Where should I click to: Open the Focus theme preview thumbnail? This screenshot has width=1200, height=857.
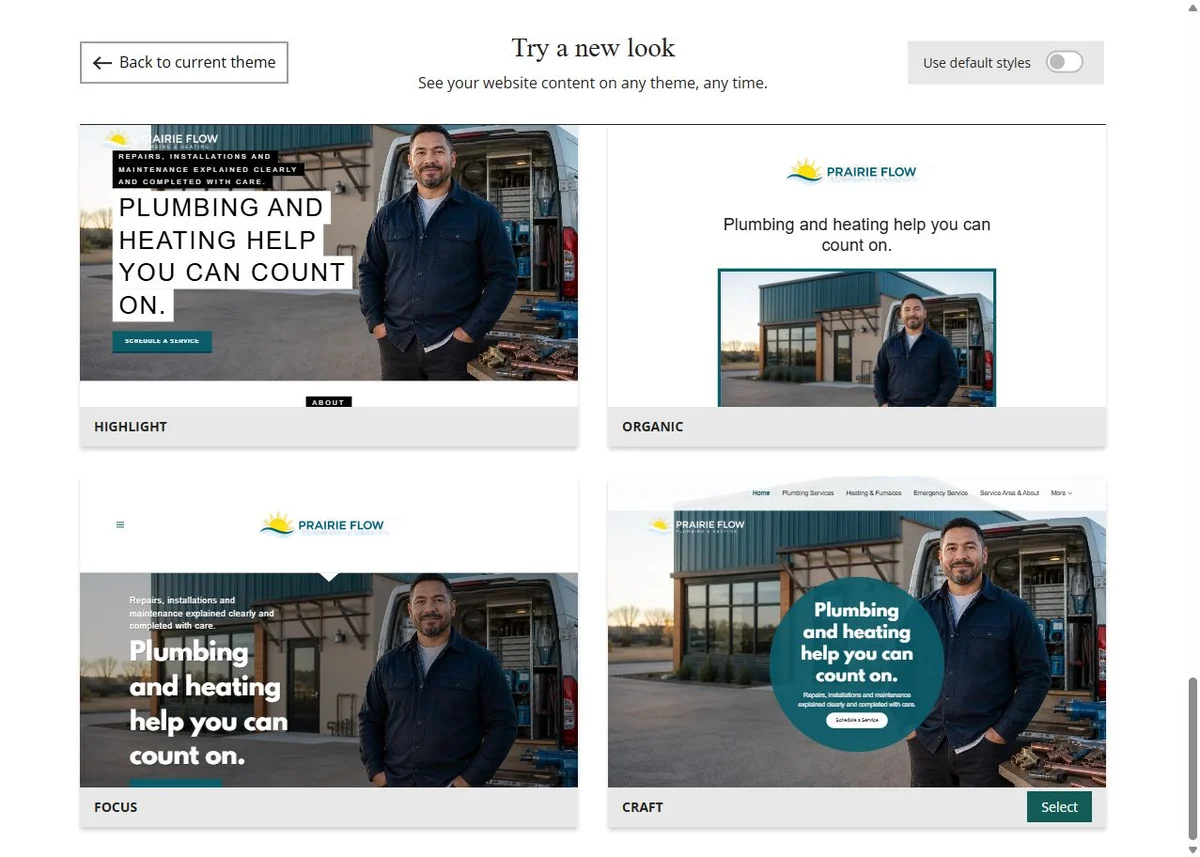329,633
